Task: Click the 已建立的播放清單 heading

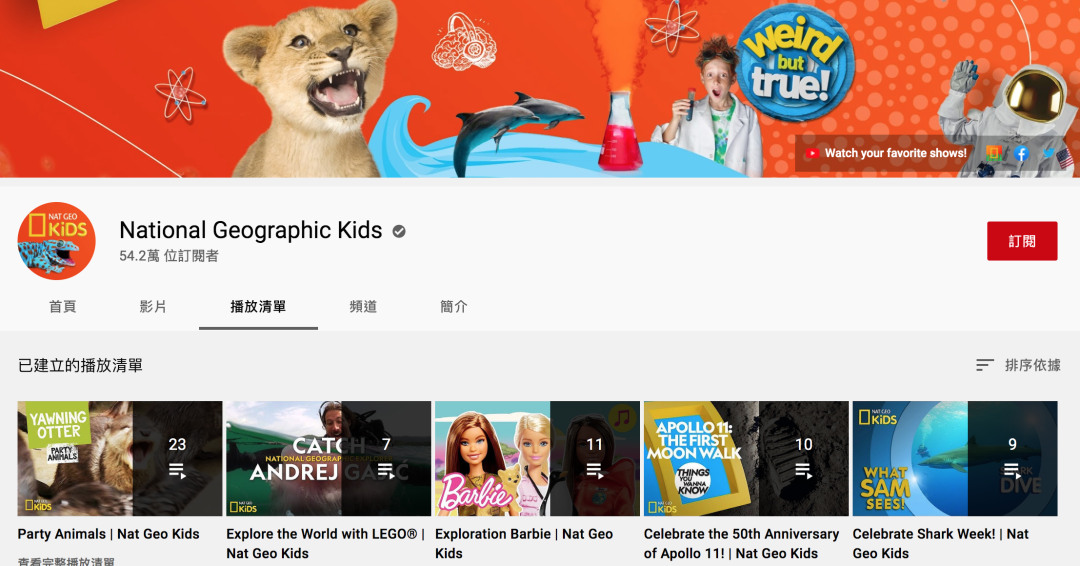Action: pyautogui.click(x=81, y=366)
